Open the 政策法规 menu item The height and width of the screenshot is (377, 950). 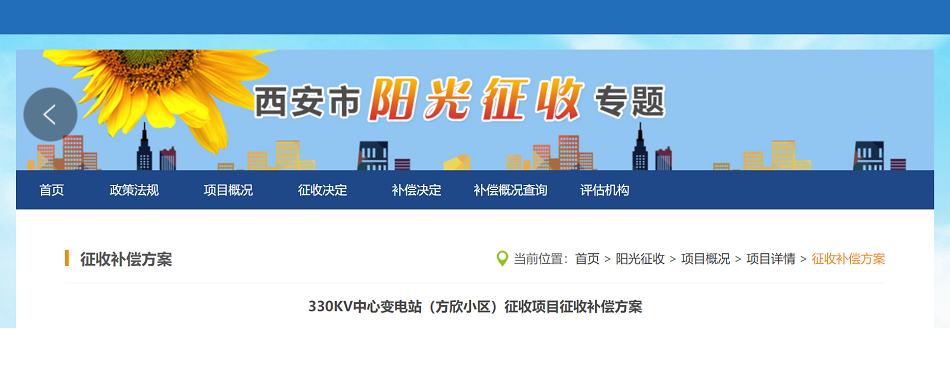coord(134,190)
